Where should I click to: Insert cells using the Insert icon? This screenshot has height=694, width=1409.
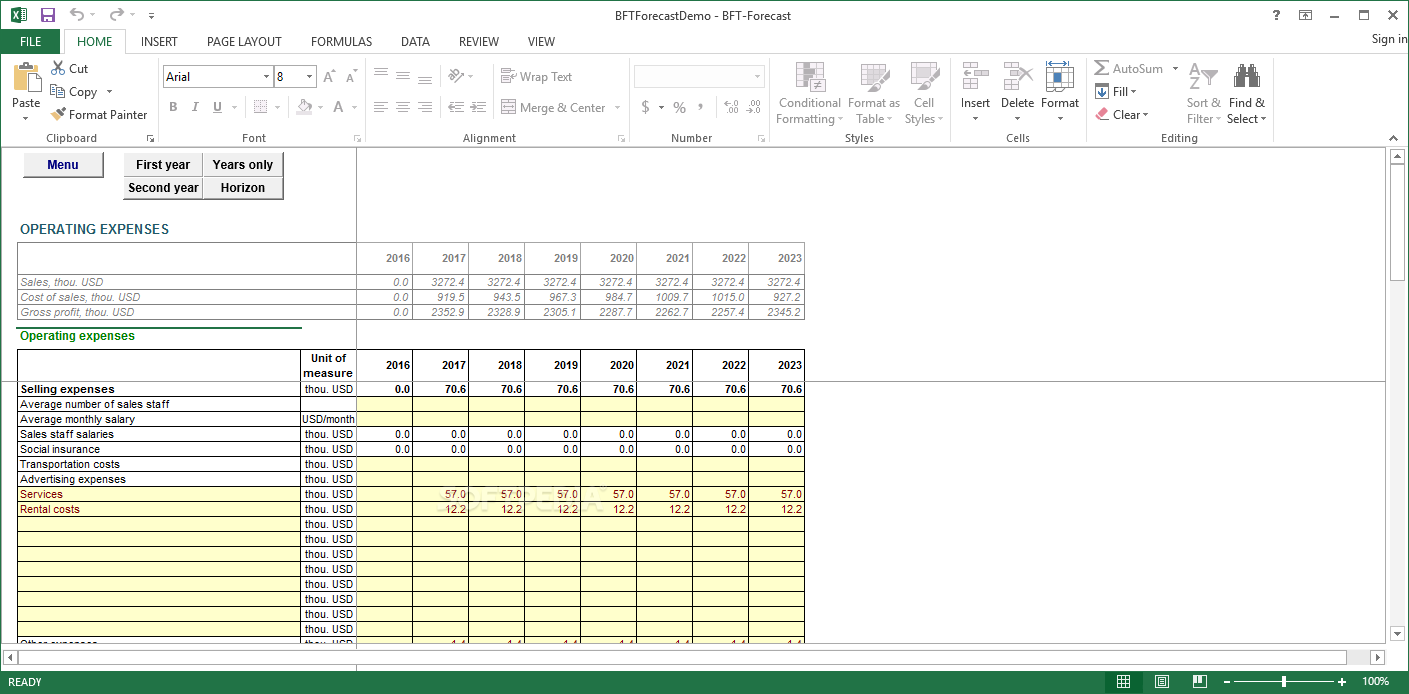975,76
